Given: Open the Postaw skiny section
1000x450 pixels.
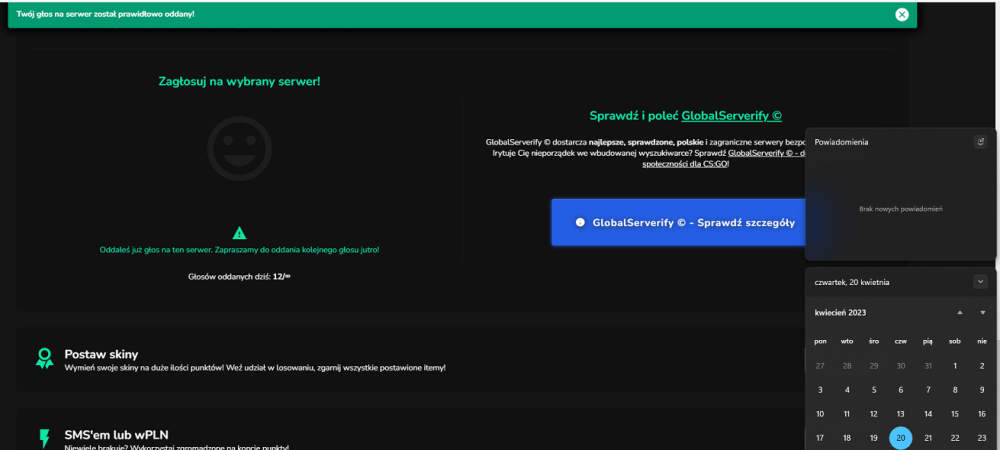Looking at the screenshot, I should coord(411,360).
